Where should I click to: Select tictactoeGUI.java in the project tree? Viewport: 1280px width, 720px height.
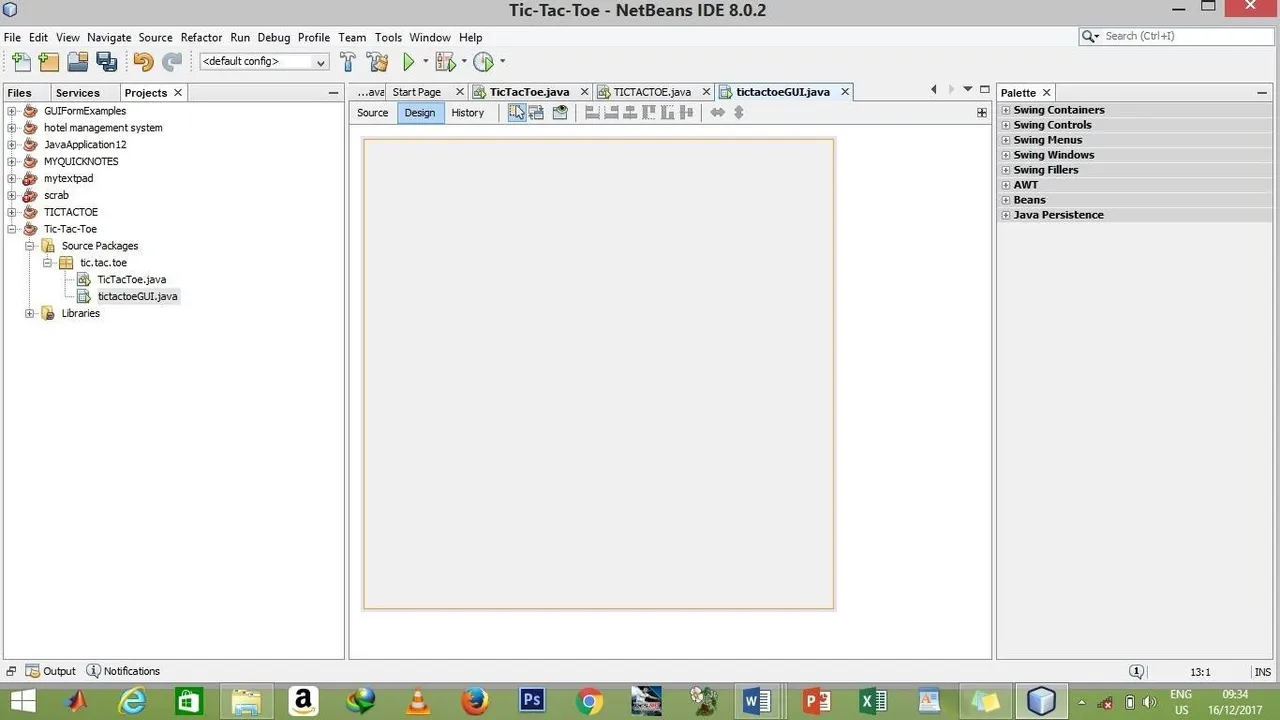(137, 297)
